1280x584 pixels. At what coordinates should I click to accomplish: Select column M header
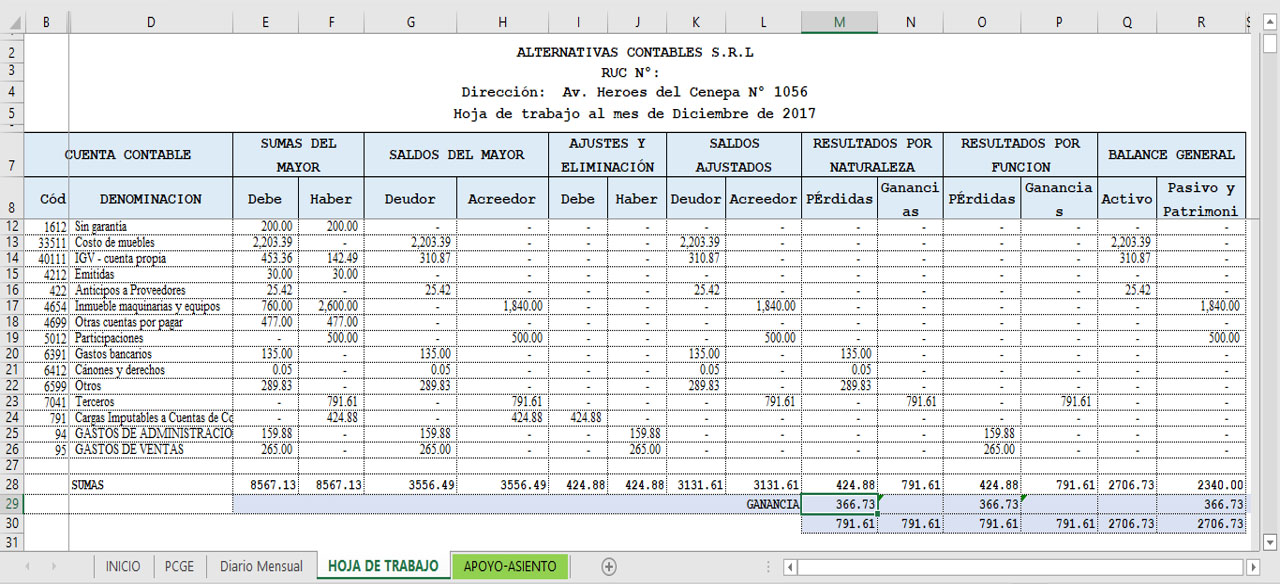coord(839,21)
